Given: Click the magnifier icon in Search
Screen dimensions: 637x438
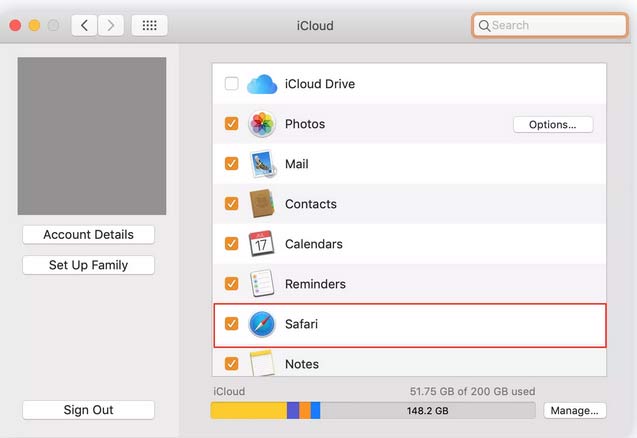Looking at the screenshot, I should [484, 26].
